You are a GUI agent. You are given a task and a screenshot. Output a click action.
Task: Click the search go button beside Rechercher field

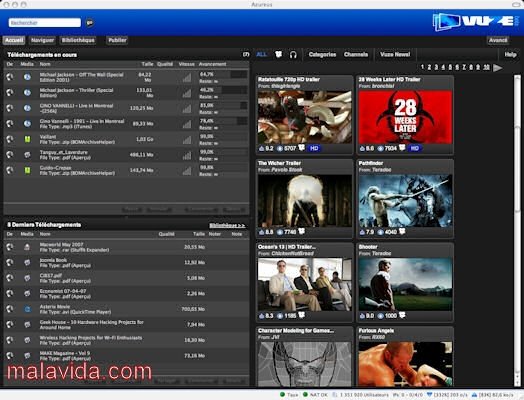90,23
